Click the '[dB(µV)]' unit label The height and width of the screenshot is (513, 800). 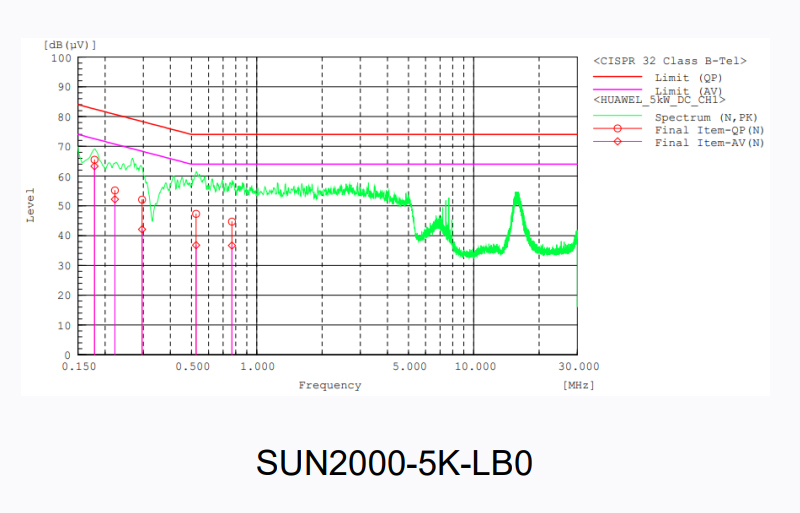click(x=70, y=45)
